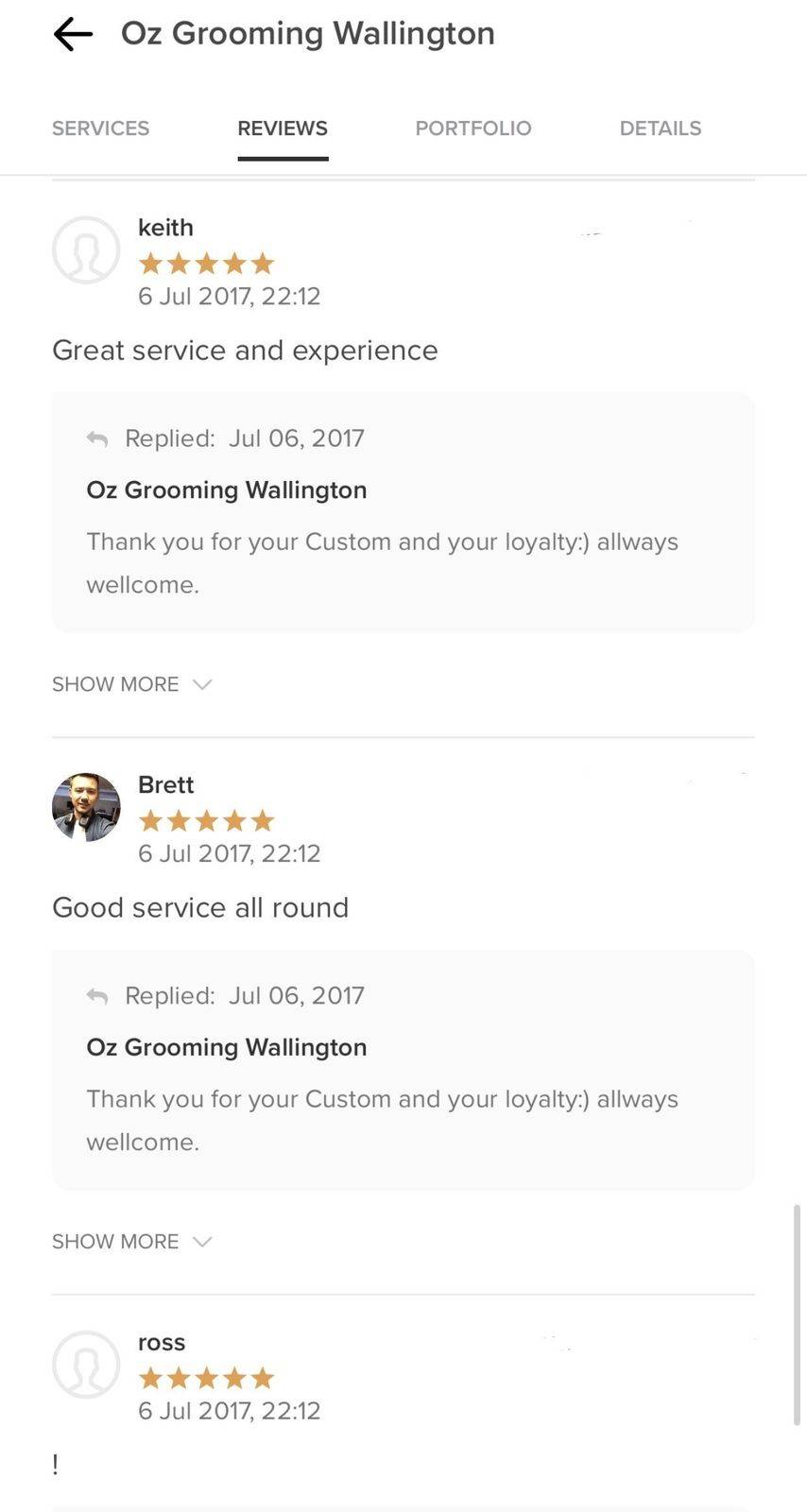The image size is (807, 1512).
Task: Tap Brett's profile photo
Action: coord(86,807)
